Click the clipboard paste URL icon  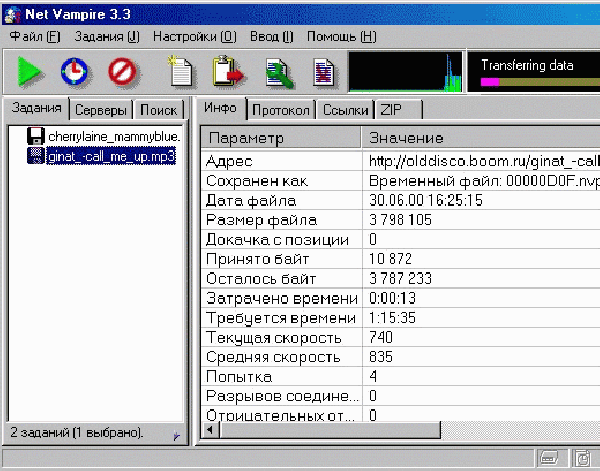pos(227,72)
